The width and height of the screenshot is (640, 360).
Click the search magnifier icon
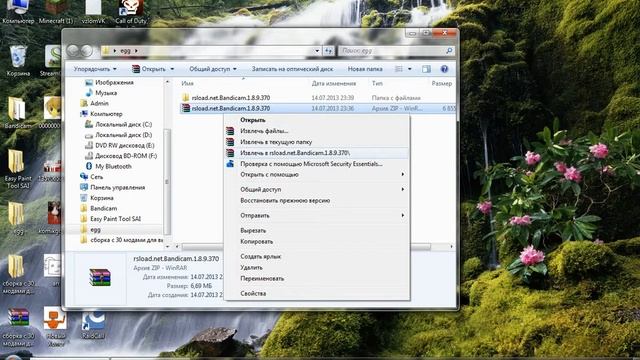point(449,51)
